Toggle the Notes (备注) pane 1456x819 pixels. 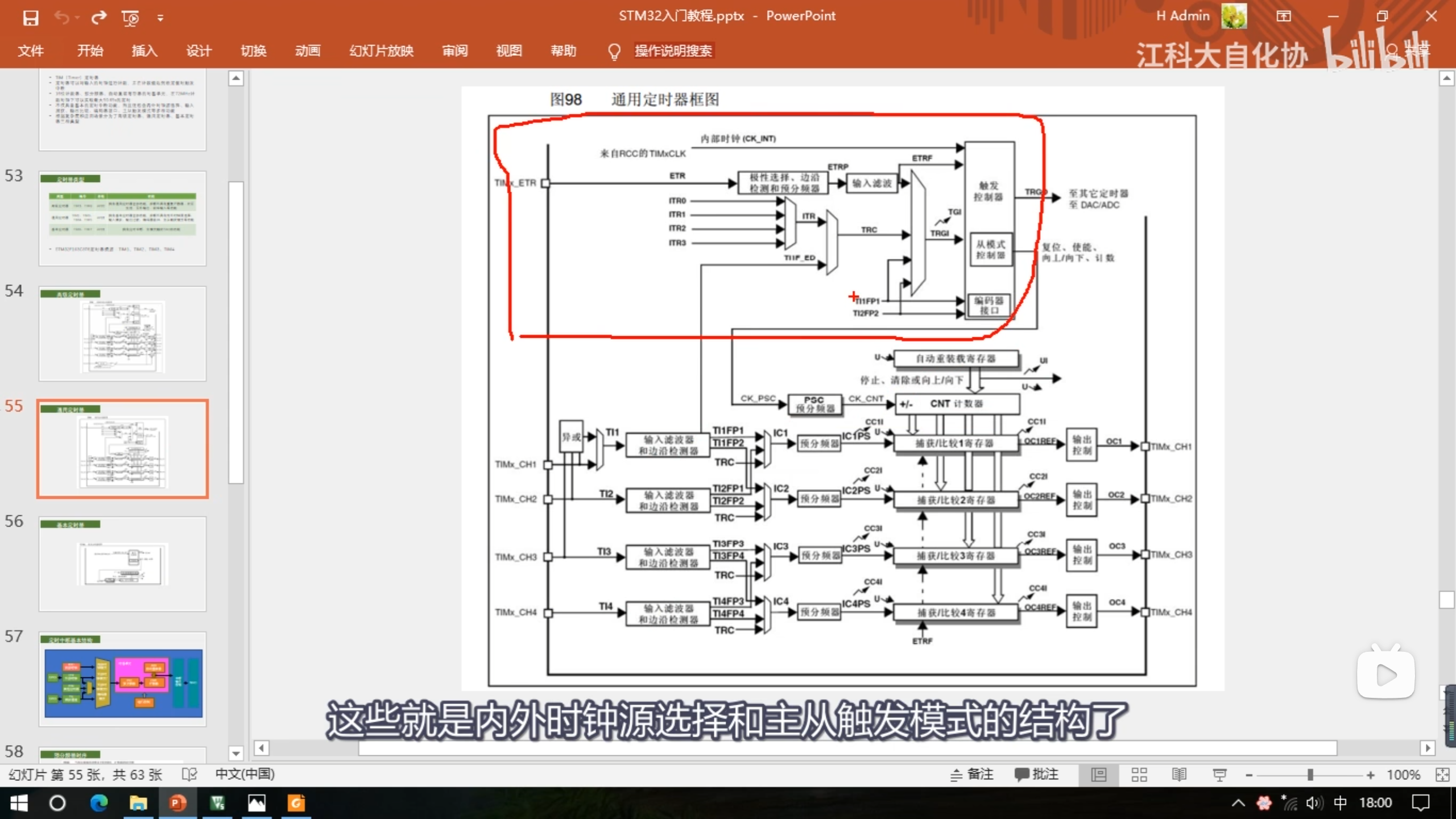(972, 774)
